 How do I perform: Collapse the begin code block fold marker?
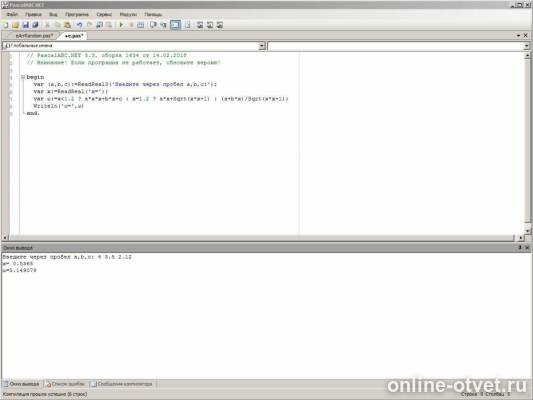tap(23, 77)
